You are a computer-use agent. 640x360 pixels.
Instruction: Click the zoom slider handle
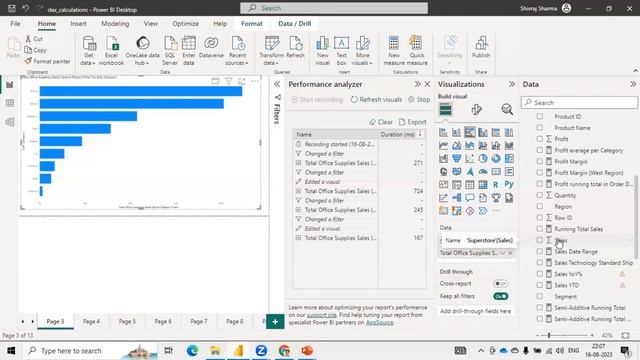(x=549, y=335)
